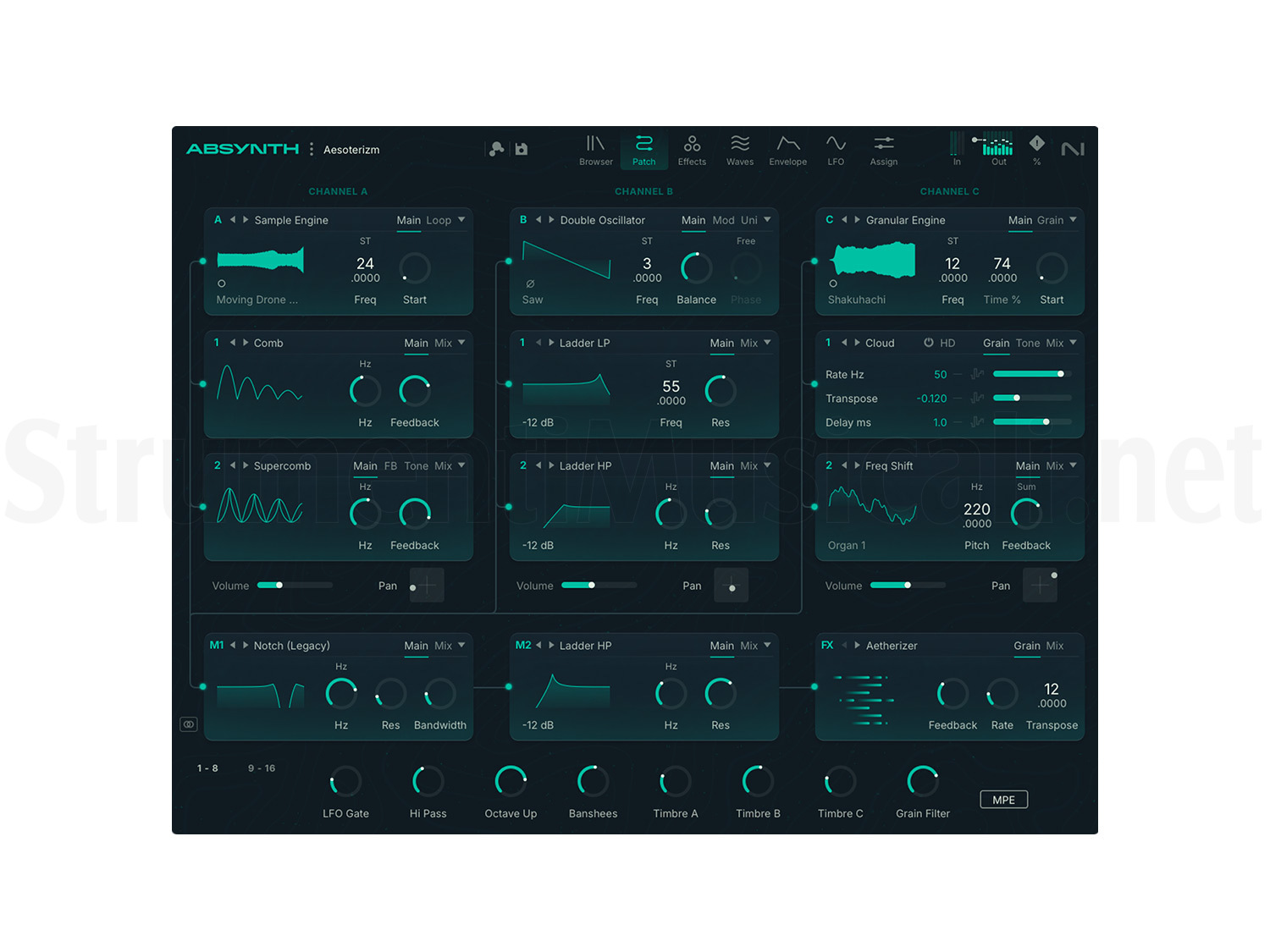Open the LFO page

[836, 150]
